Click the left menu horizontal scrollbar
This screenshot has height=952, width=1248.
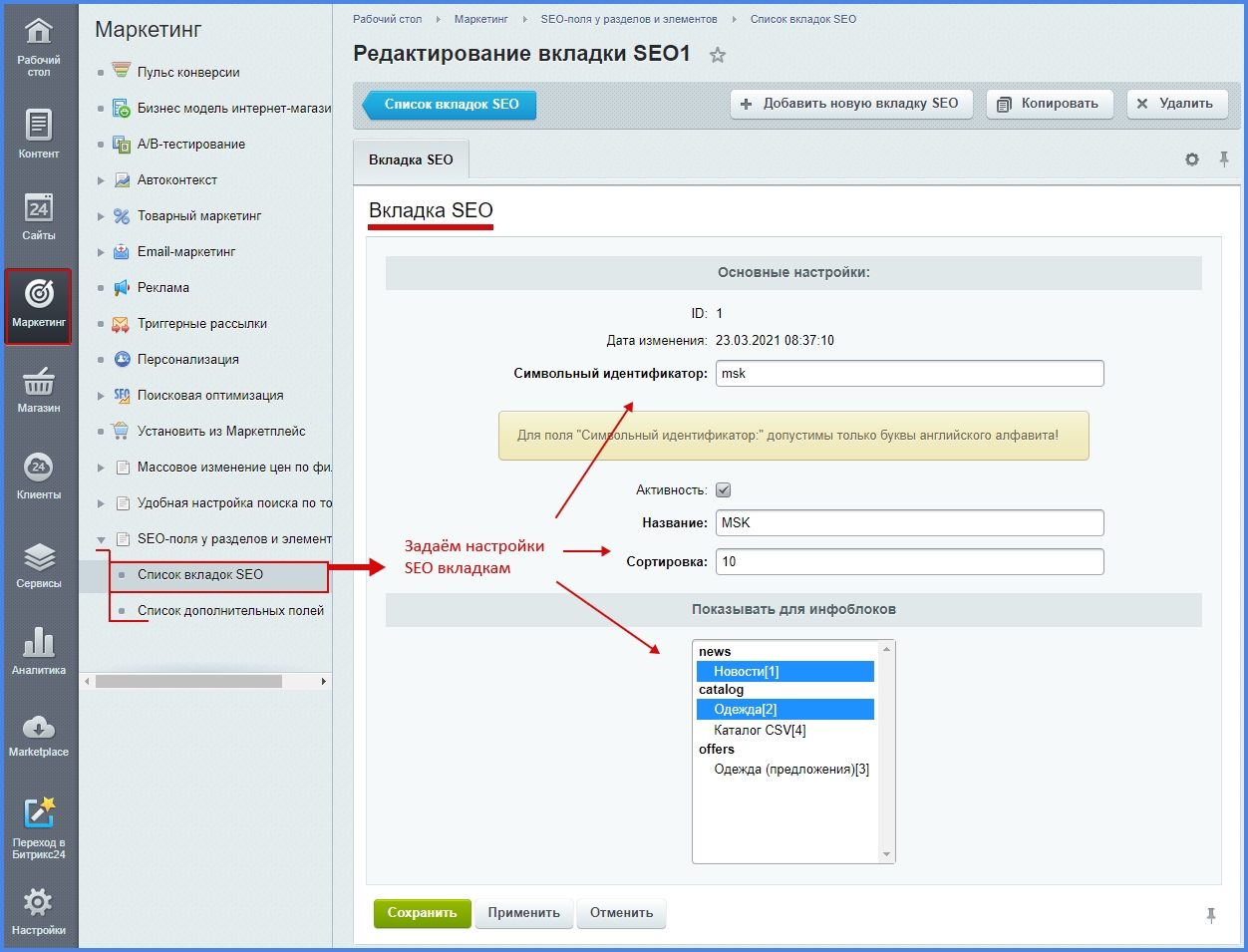click(188, 681)
